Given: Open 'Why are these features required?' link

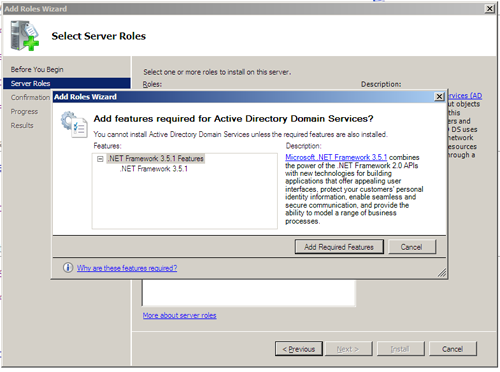Looking at the screenshot, I should tap(127, 268).
